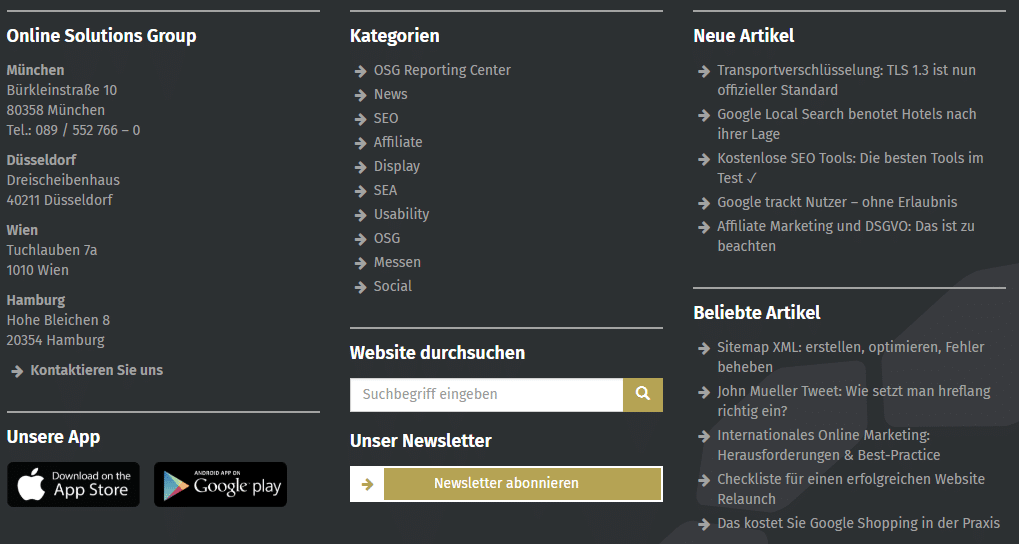The width and height of the screenshot is (1019, 544).
Task: Click the Kategorien heading
Action: [x=394, y=36]
